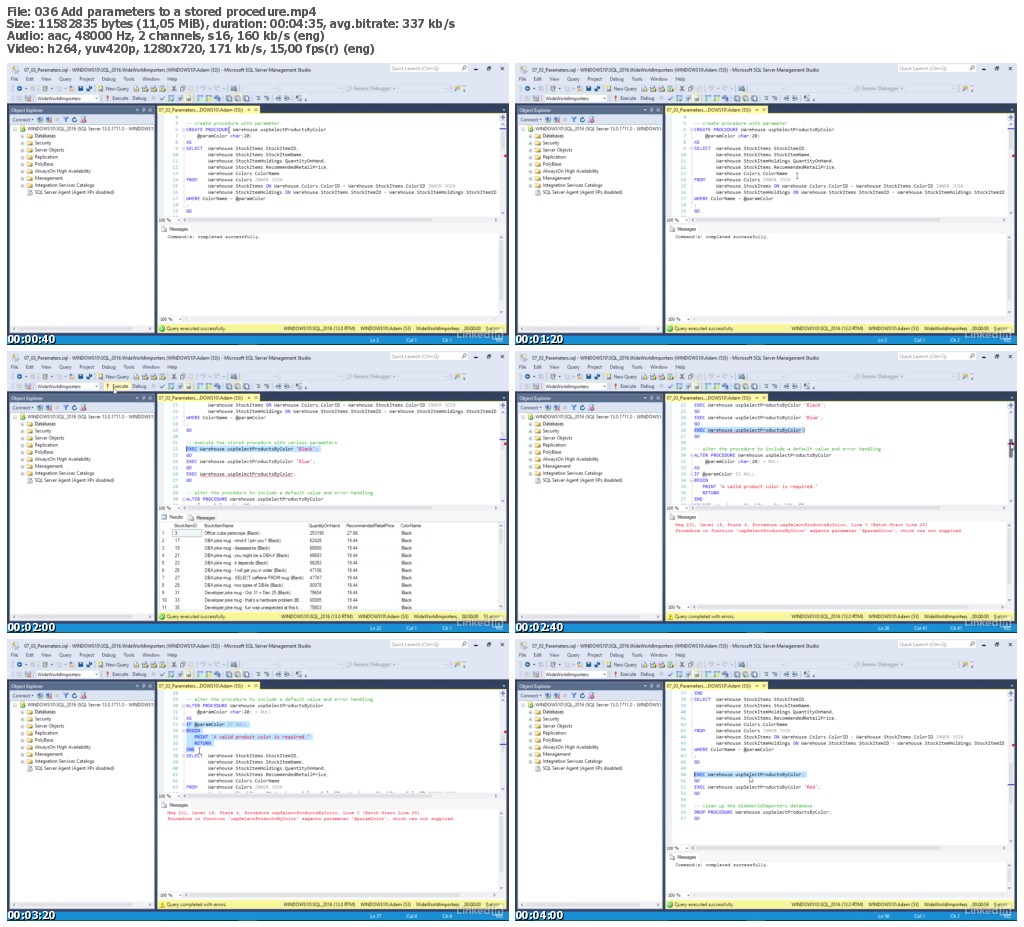Expand Management in the 00:02:00 frame
1024x927 pixels.
point(22,466)
